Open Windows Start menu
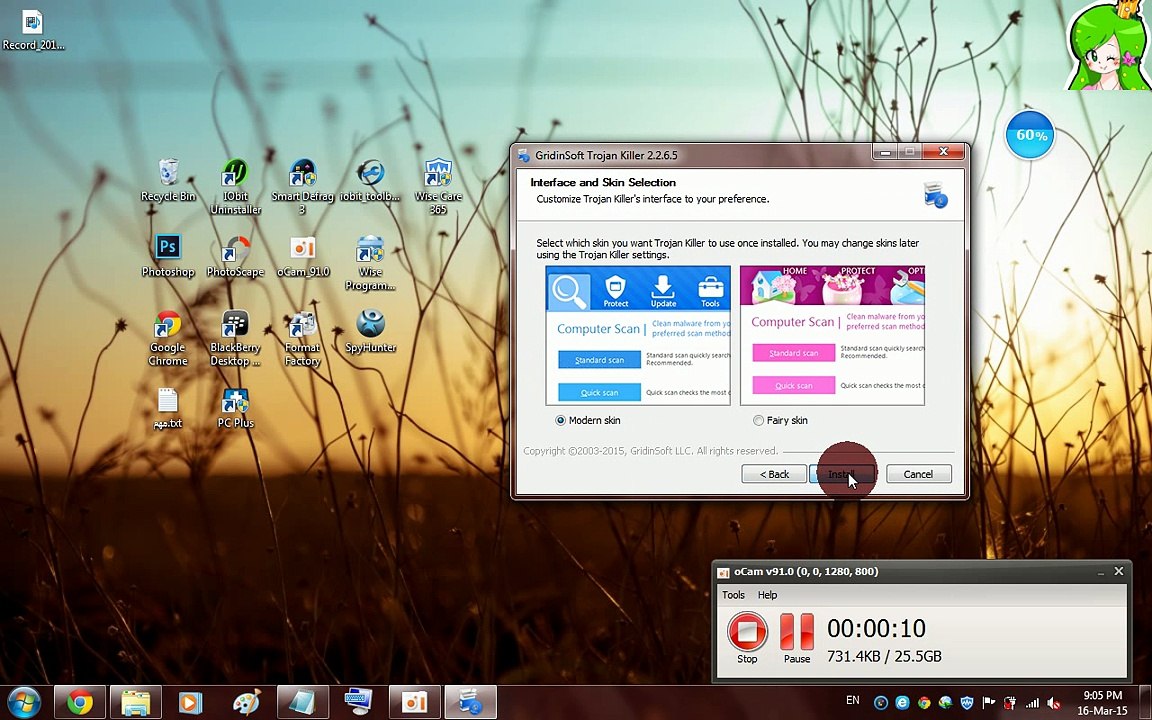1152x720 pixels. 24,702
